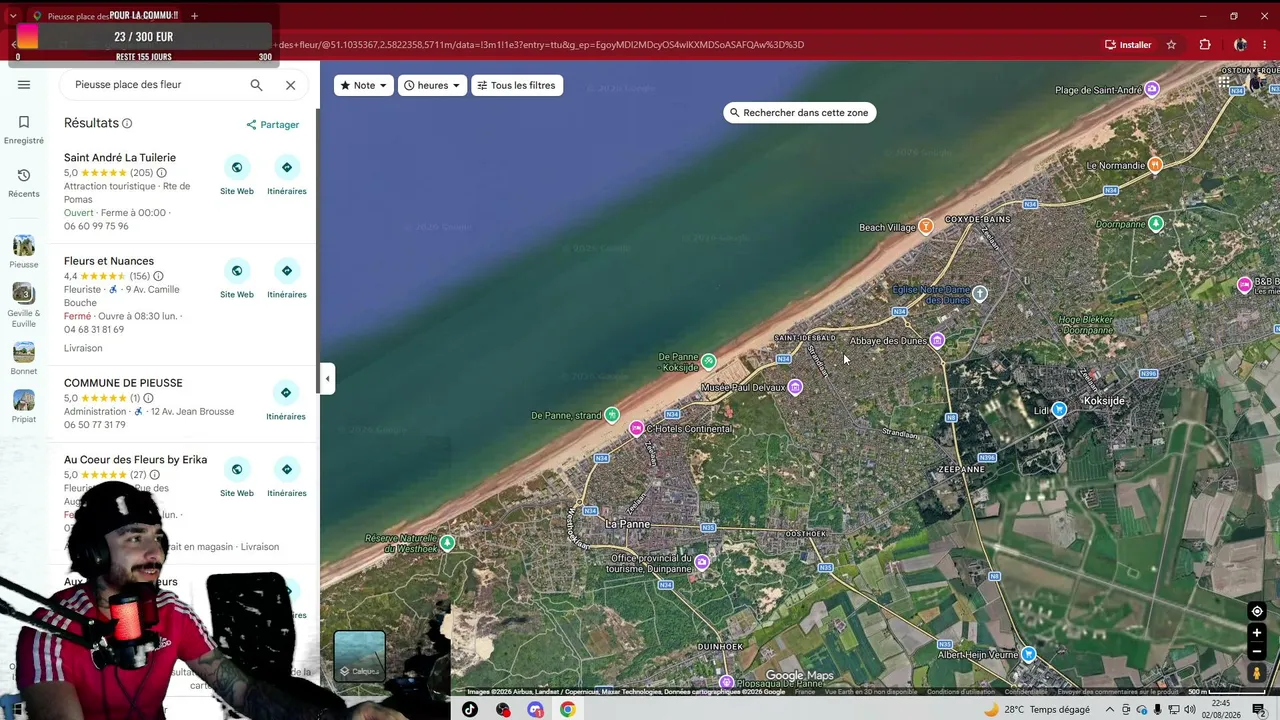Click the Lidl store marker on map
This screenshot has height=720, width=1280.
1059,410
